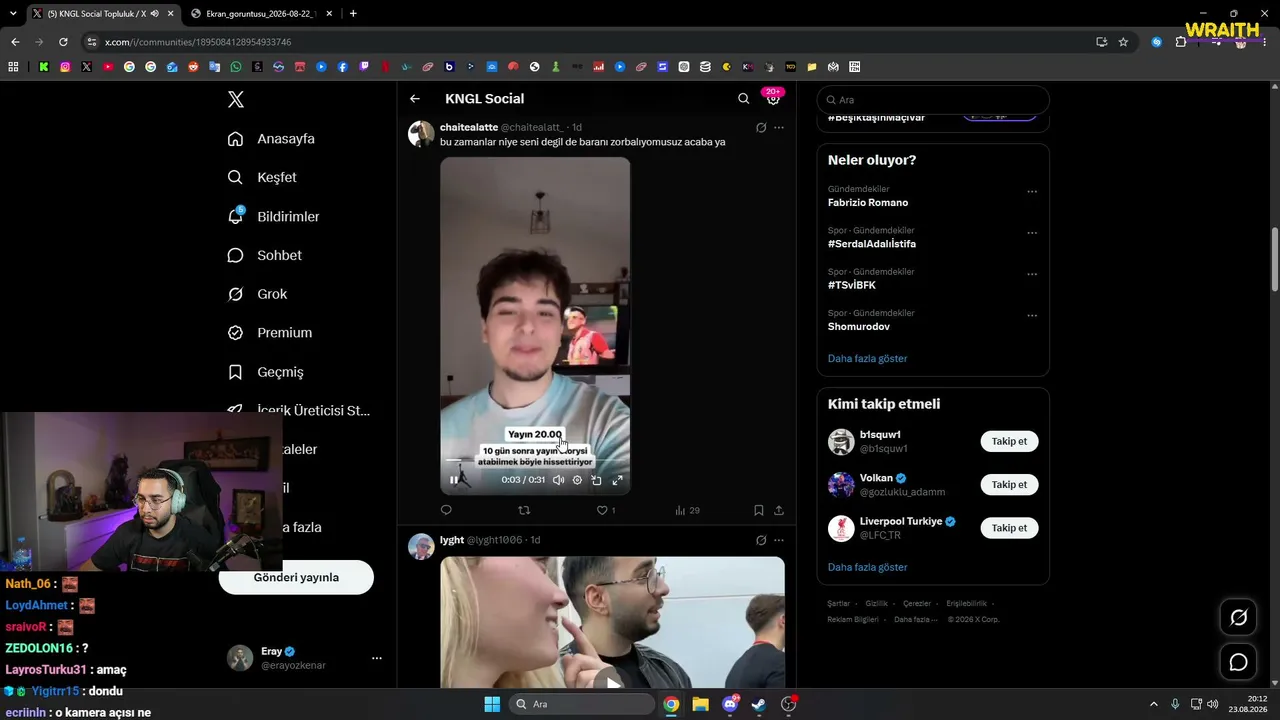Pause the chaitealatte video
The image size is (1280, 720).
click(x=454, y=480)
